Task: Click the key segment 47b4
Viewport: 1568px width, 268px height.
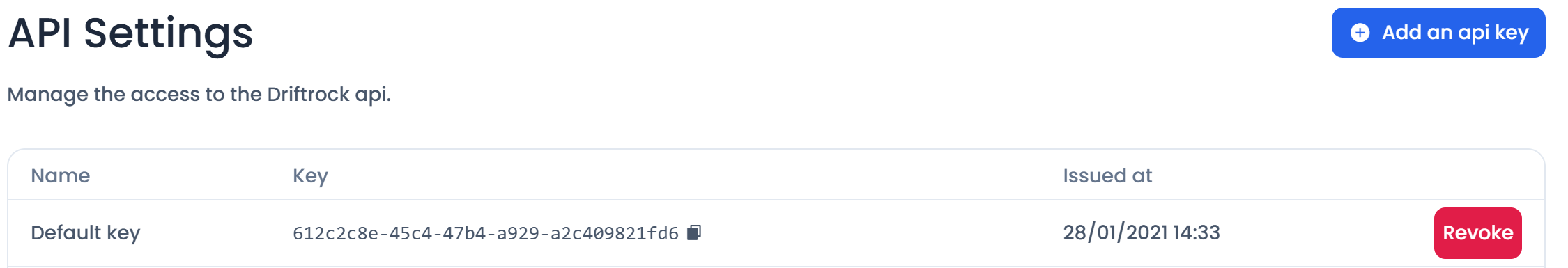Action: coord(464,233)
